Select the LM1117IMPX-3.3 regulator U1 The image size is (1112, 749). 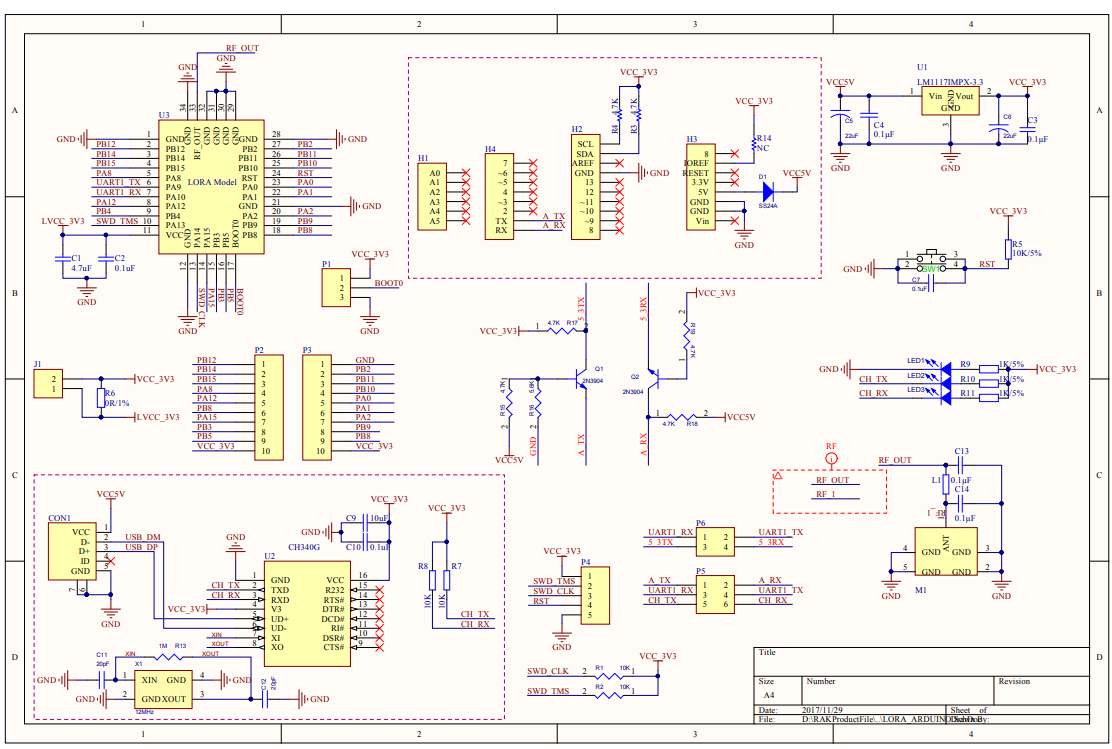click(948, 99)
